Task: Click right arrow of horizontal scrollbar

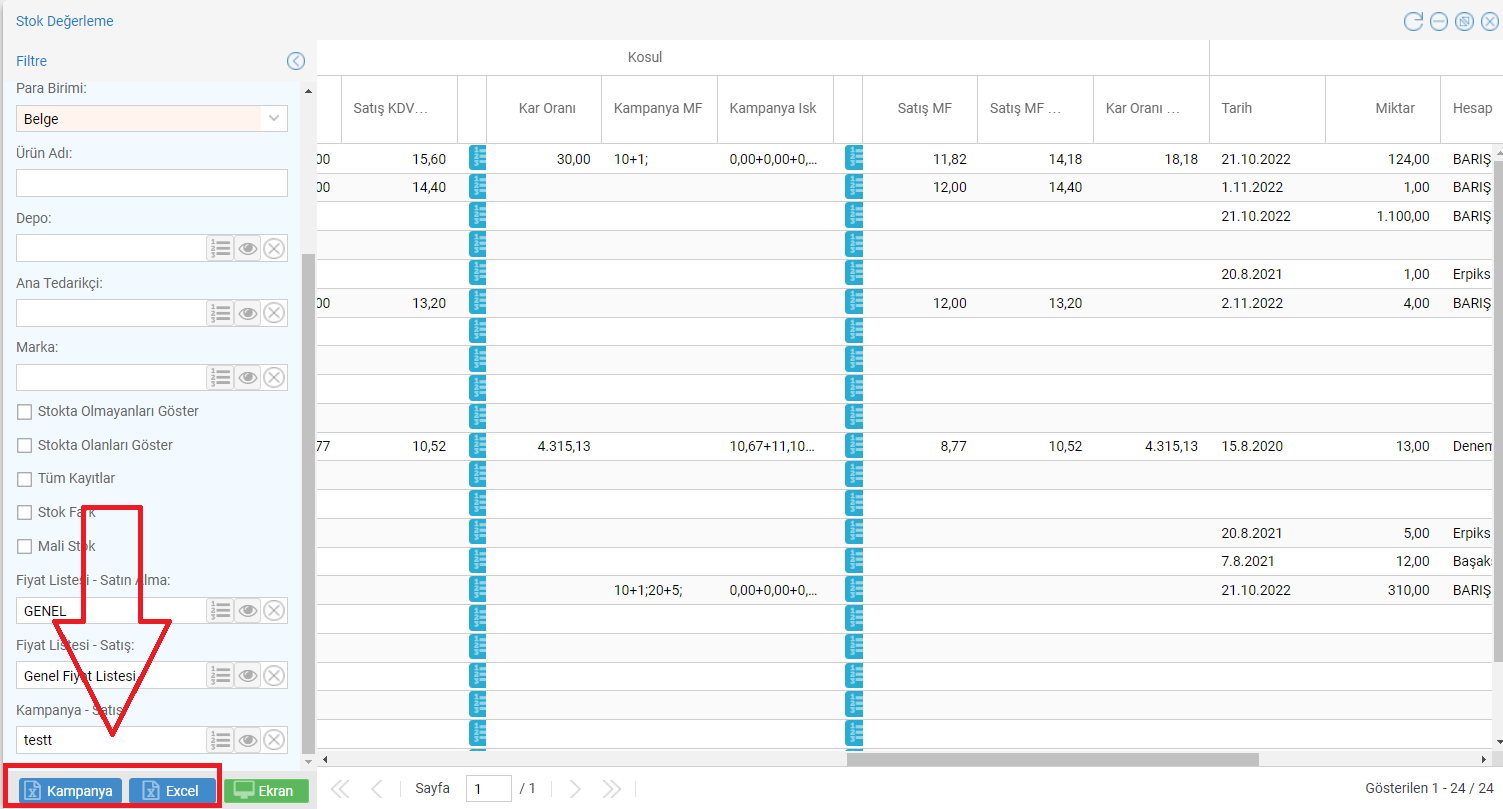Action: (x=1484, y=759)
